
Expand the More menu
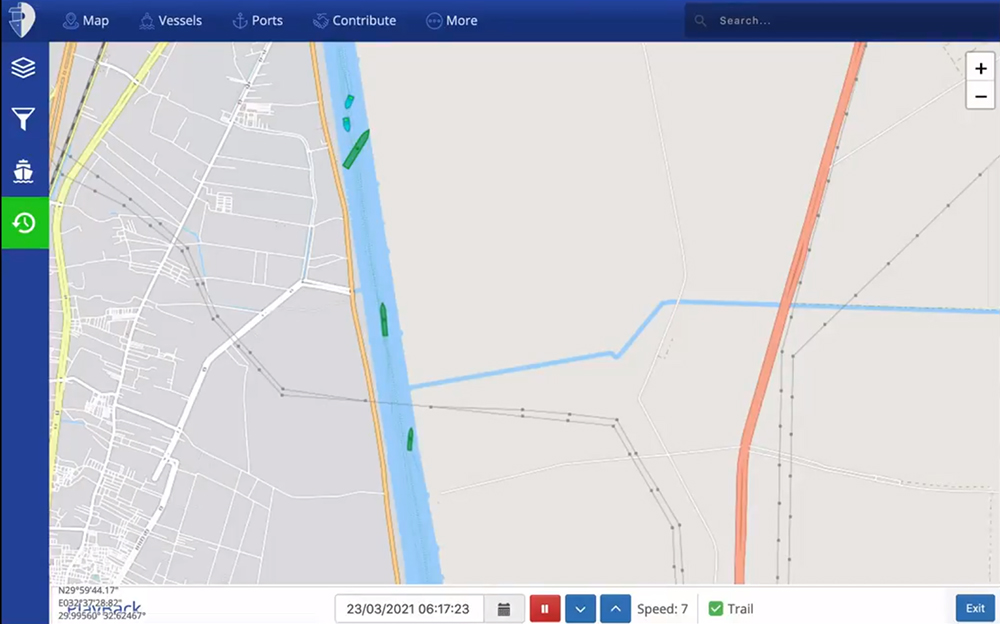(x=451, y=20)
